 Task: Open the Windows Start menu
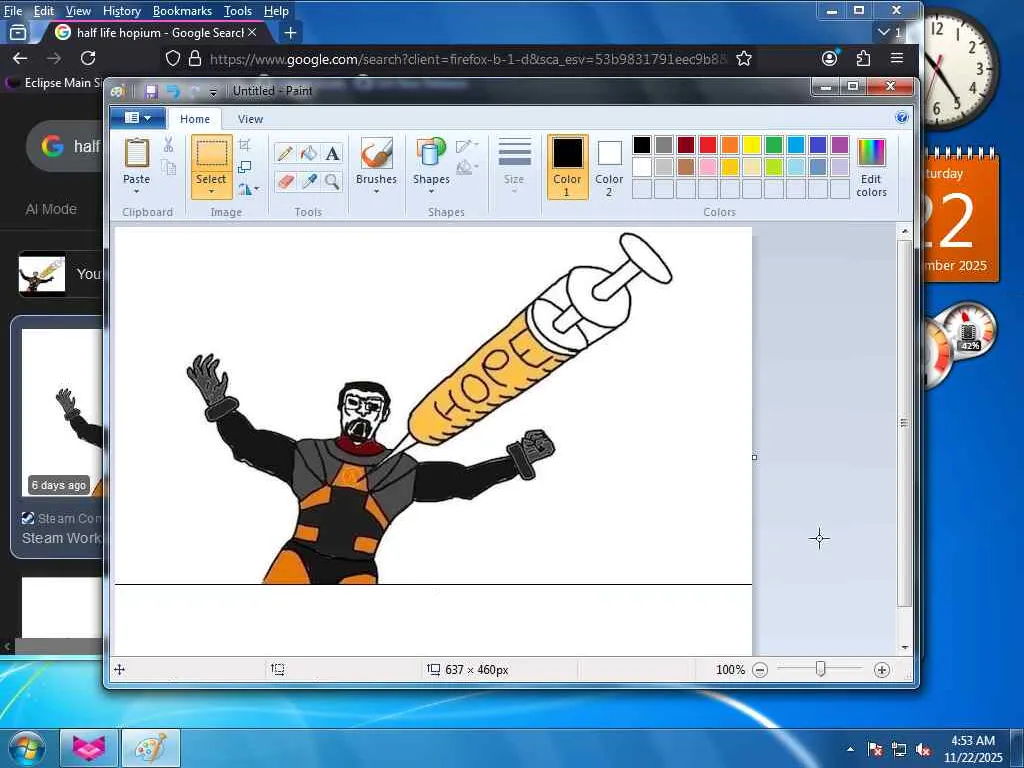pyautogui.click(x=26, y=748)
